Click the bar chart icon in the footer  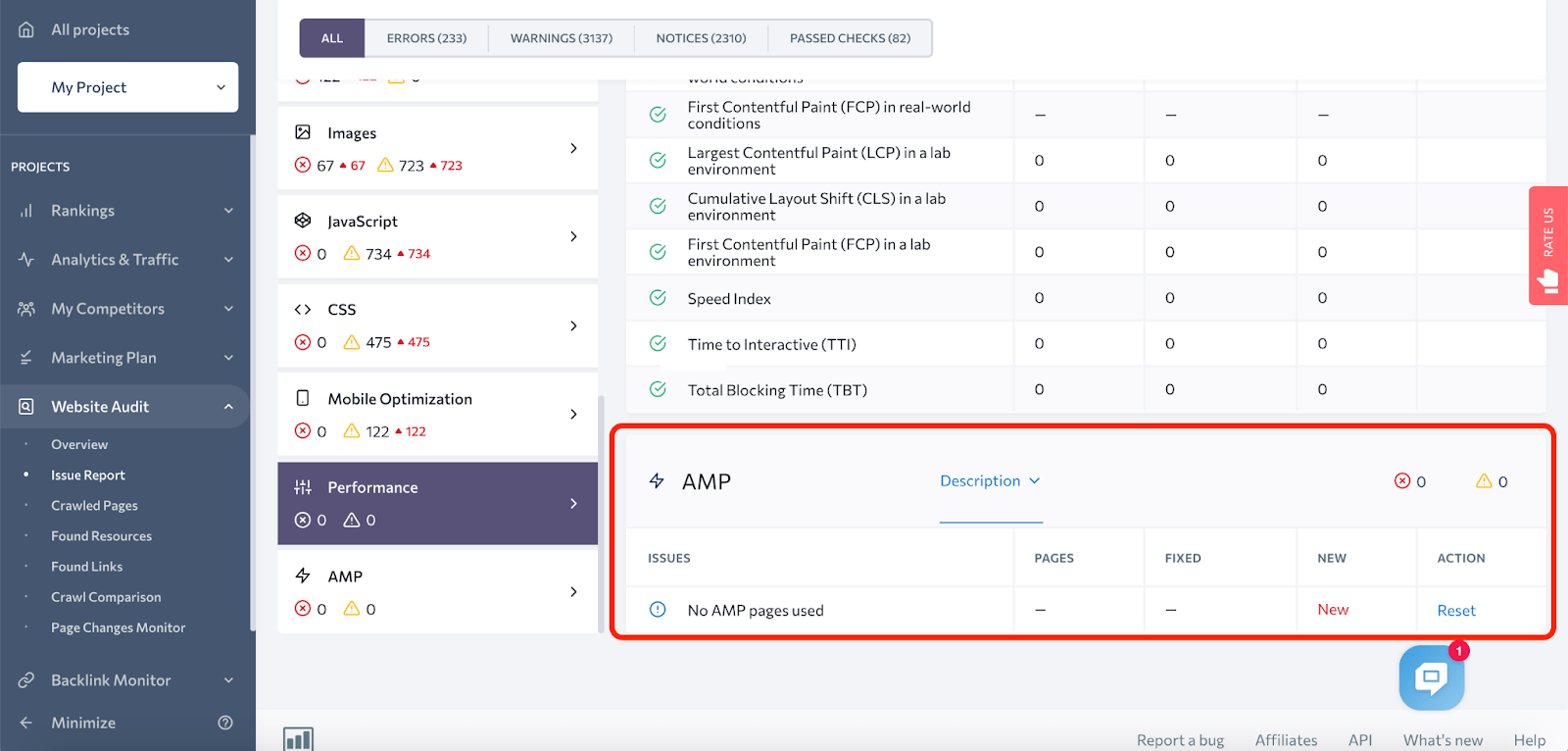298,739
